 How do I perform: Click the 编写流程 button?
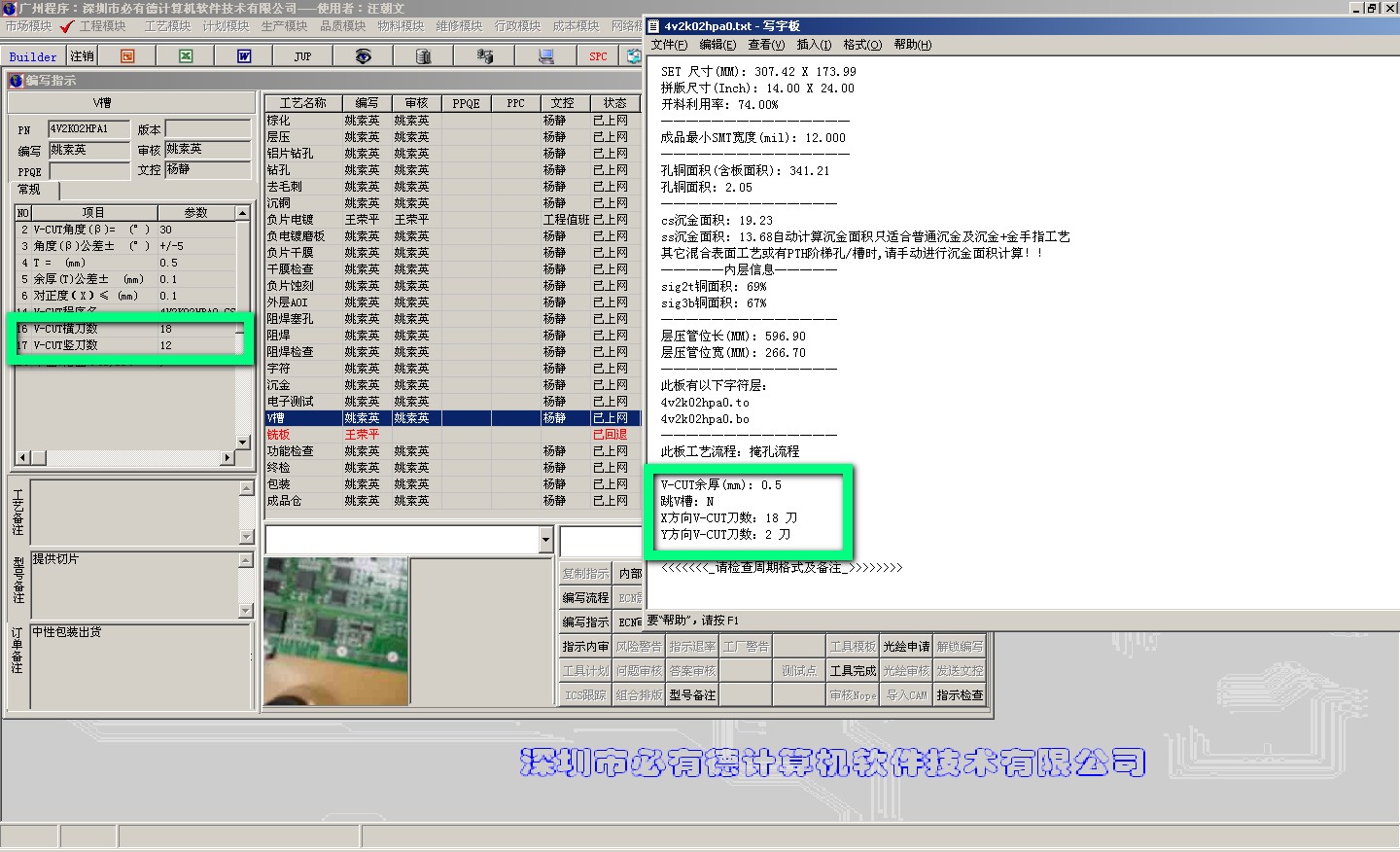click(585, 598)
